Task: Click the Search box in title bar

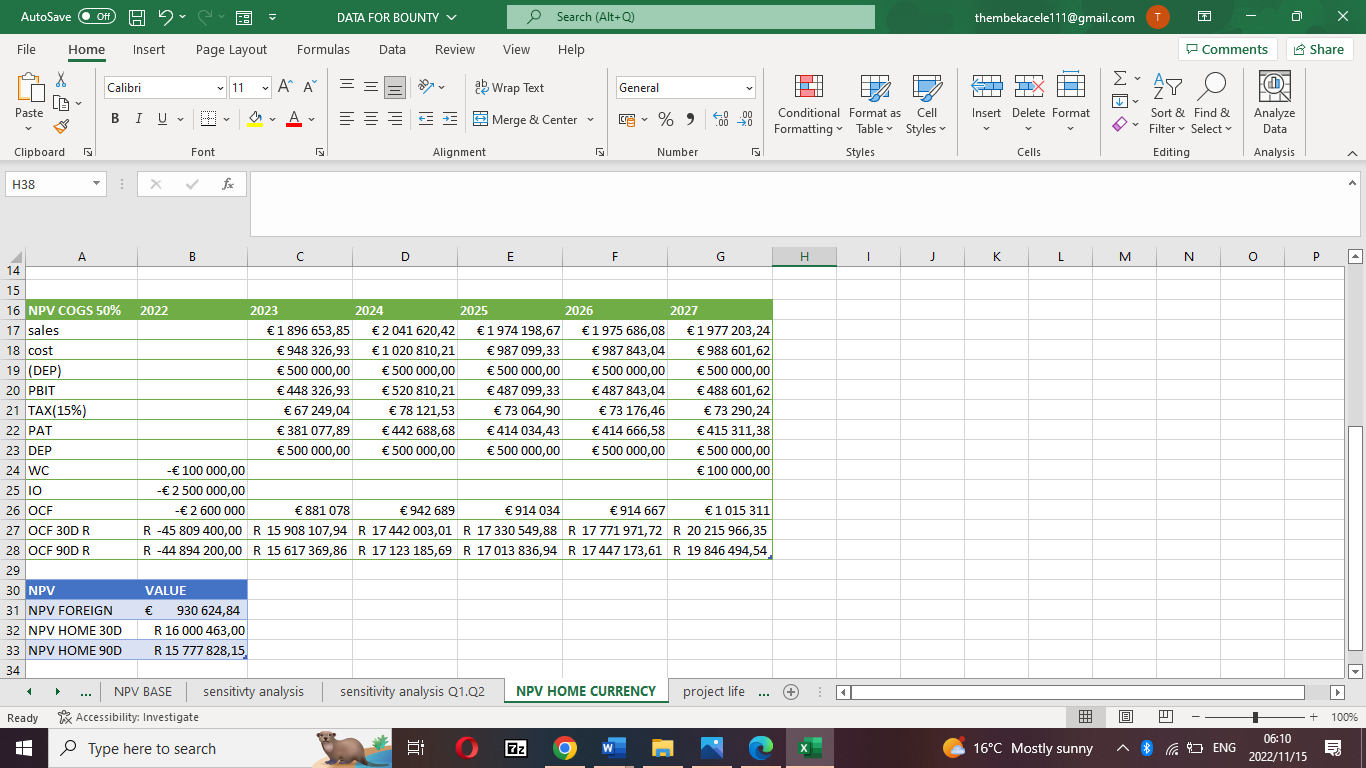Action: (x=691, y=17)
